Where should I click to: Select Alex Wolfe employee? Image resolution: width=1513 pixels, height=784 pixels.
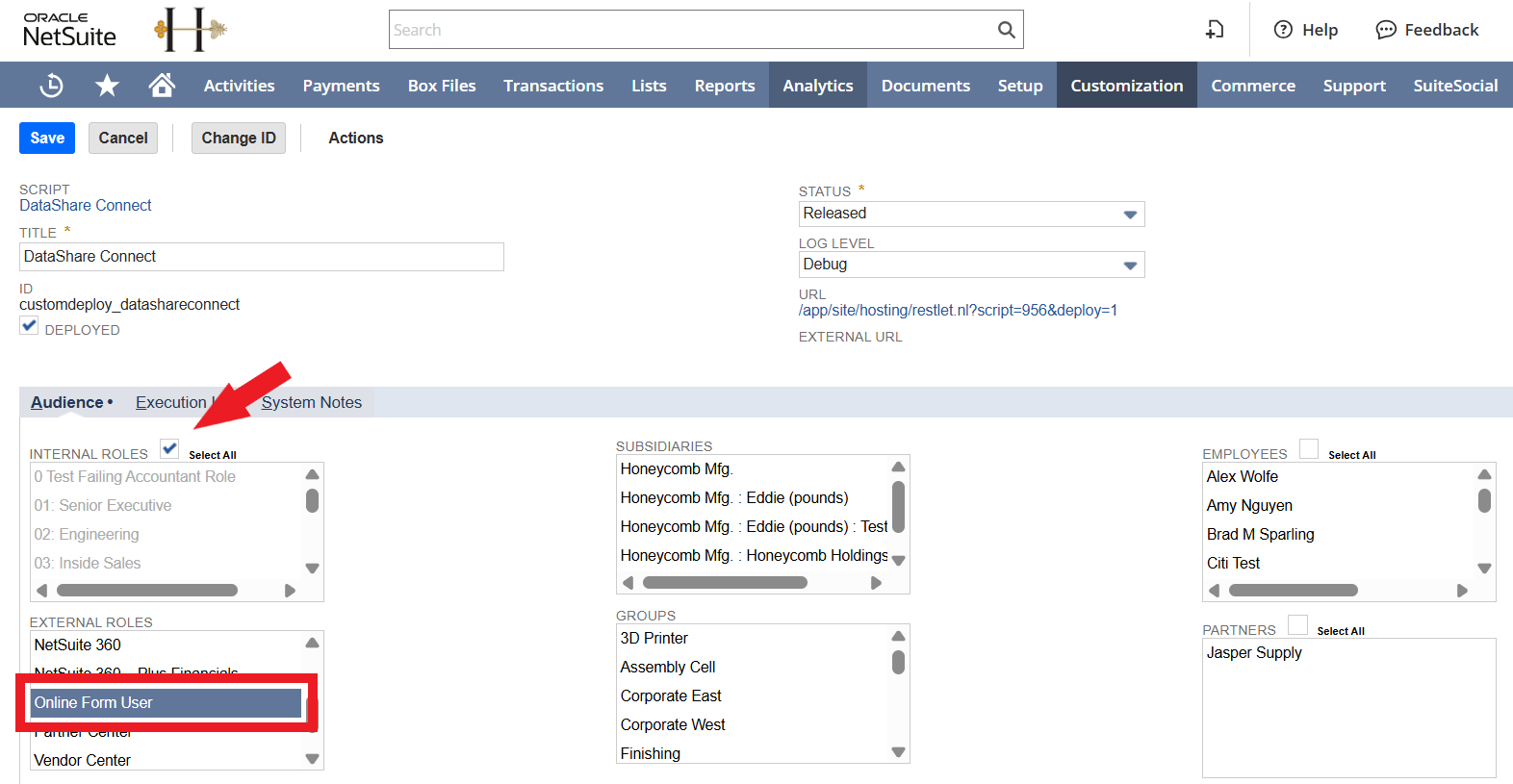pyautogui.click(x=1243, y=476)
